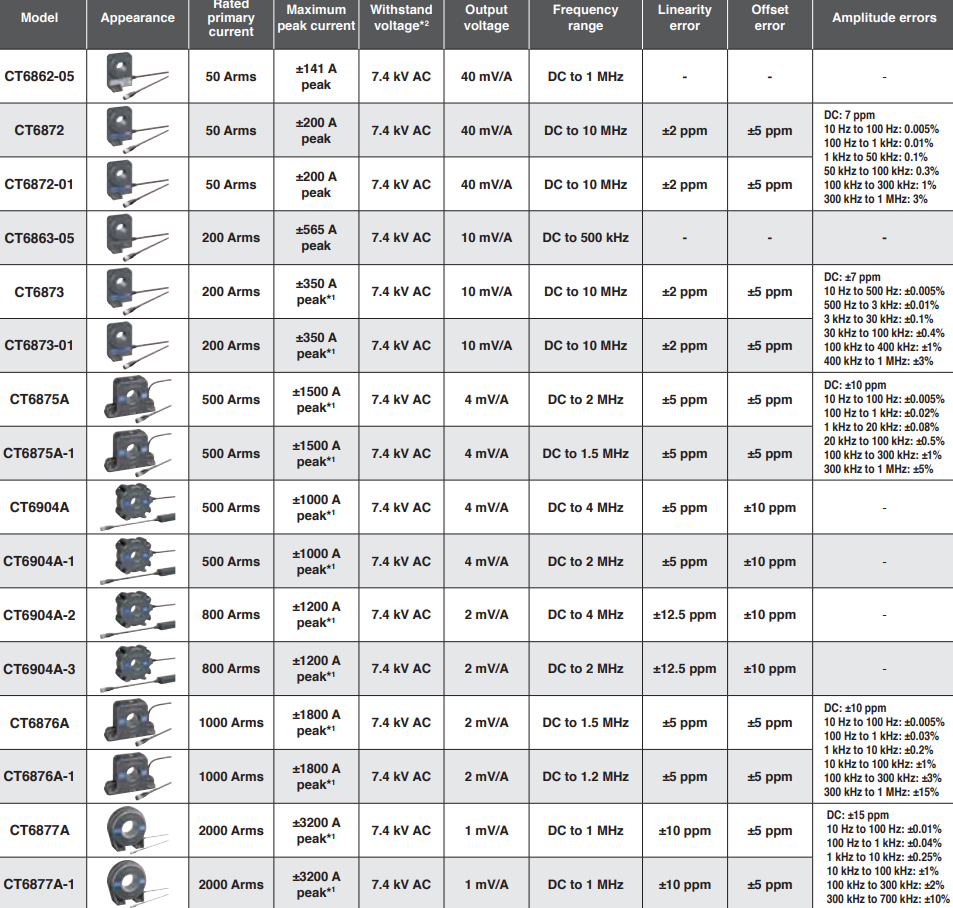953x908 pixels.
Task: Click the CT6873 model cell
Action: tap(43, 292)
